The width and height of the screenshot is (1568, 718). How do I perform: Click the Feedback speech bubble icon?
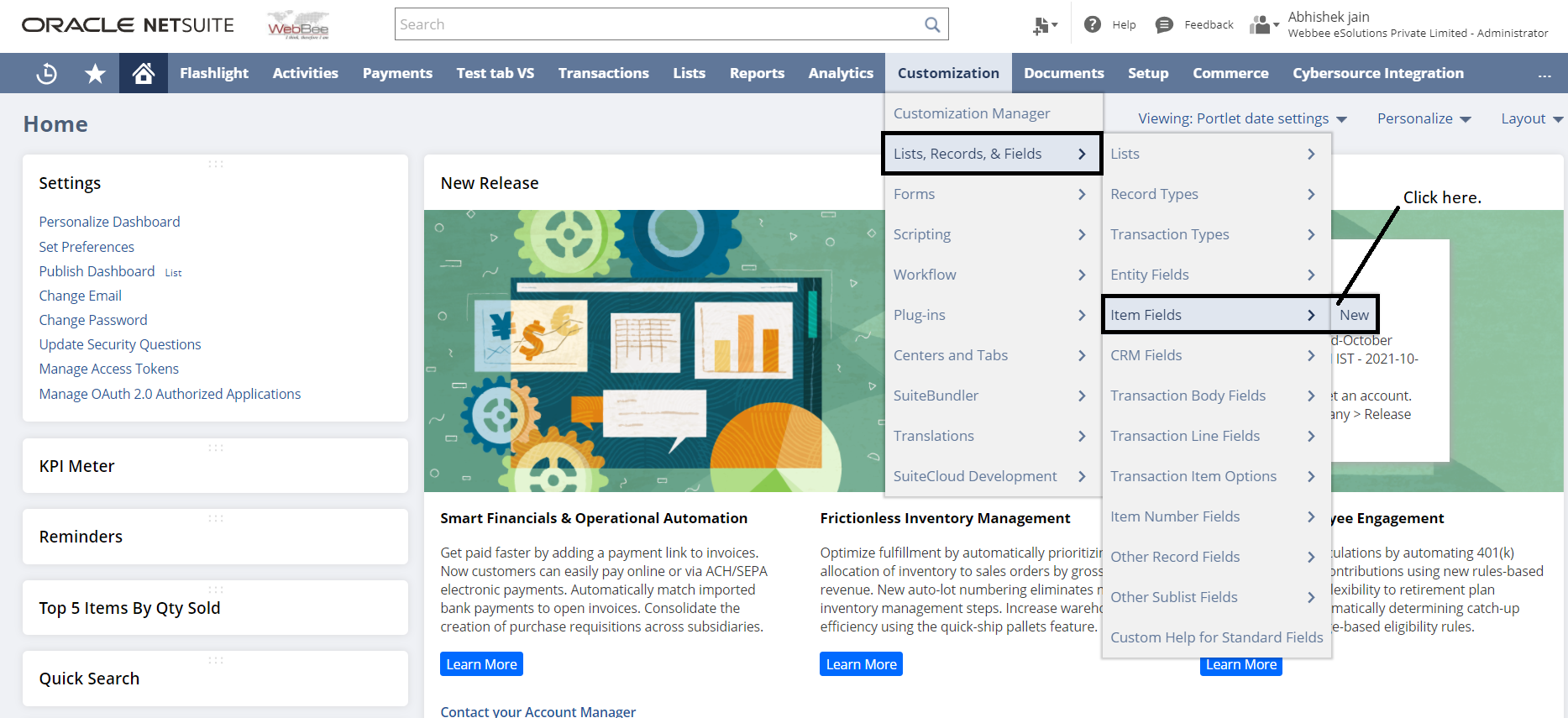1164,25
